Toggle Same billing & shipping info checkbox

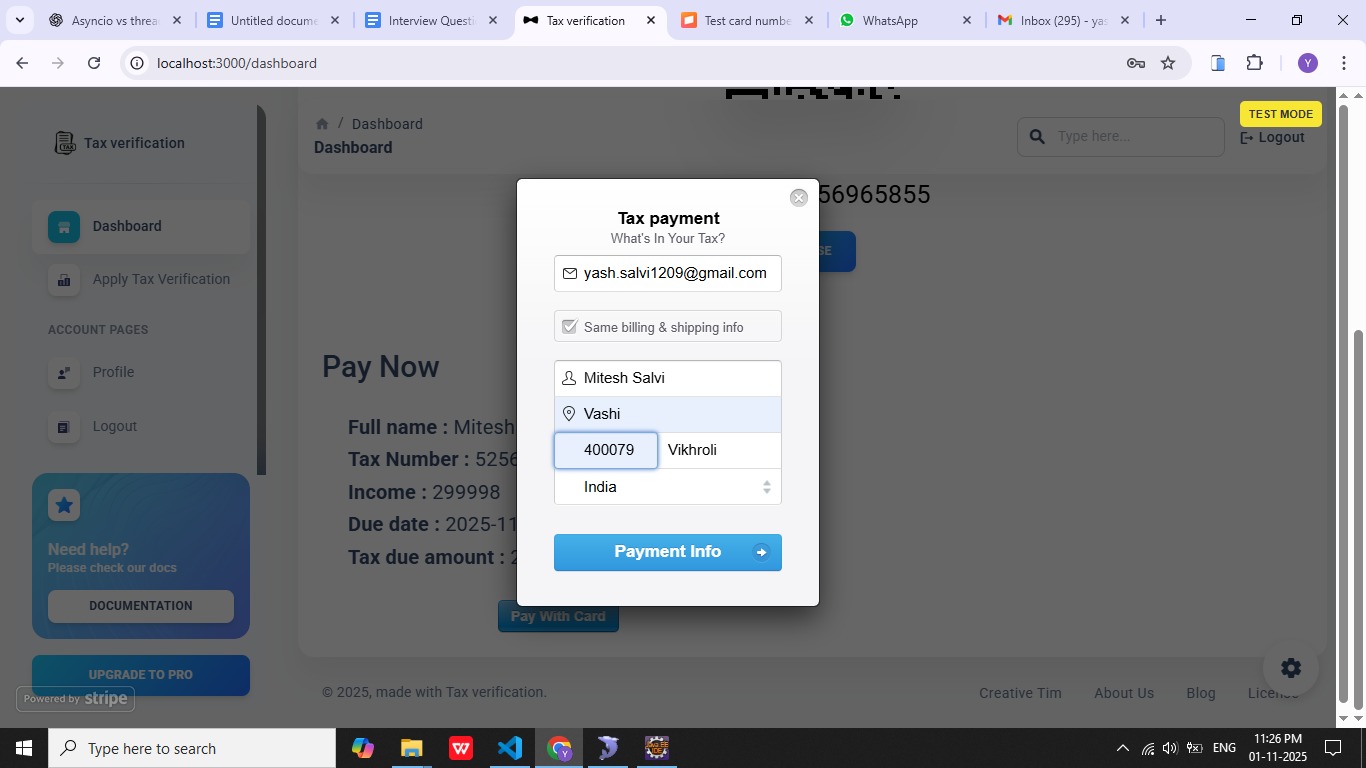(x=570, y=327)
